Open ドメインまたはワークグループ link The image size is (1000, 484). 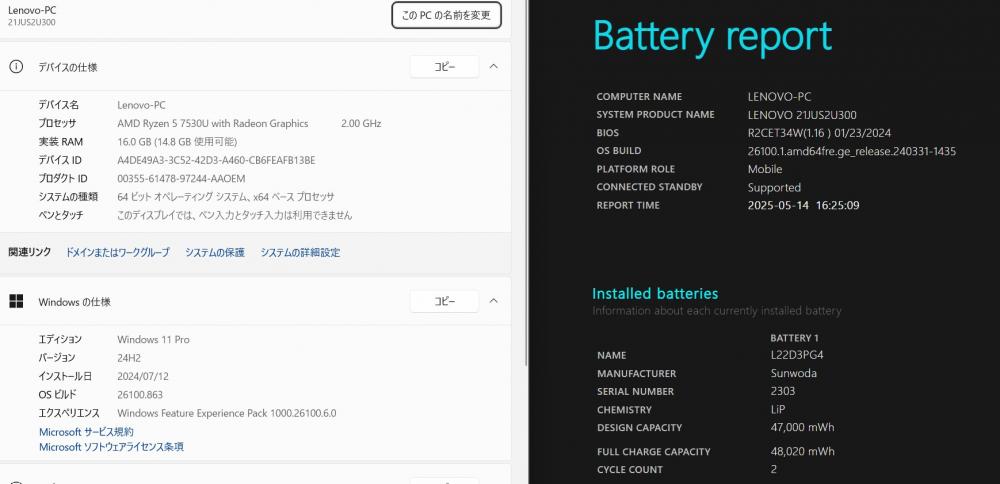(118, 253)
